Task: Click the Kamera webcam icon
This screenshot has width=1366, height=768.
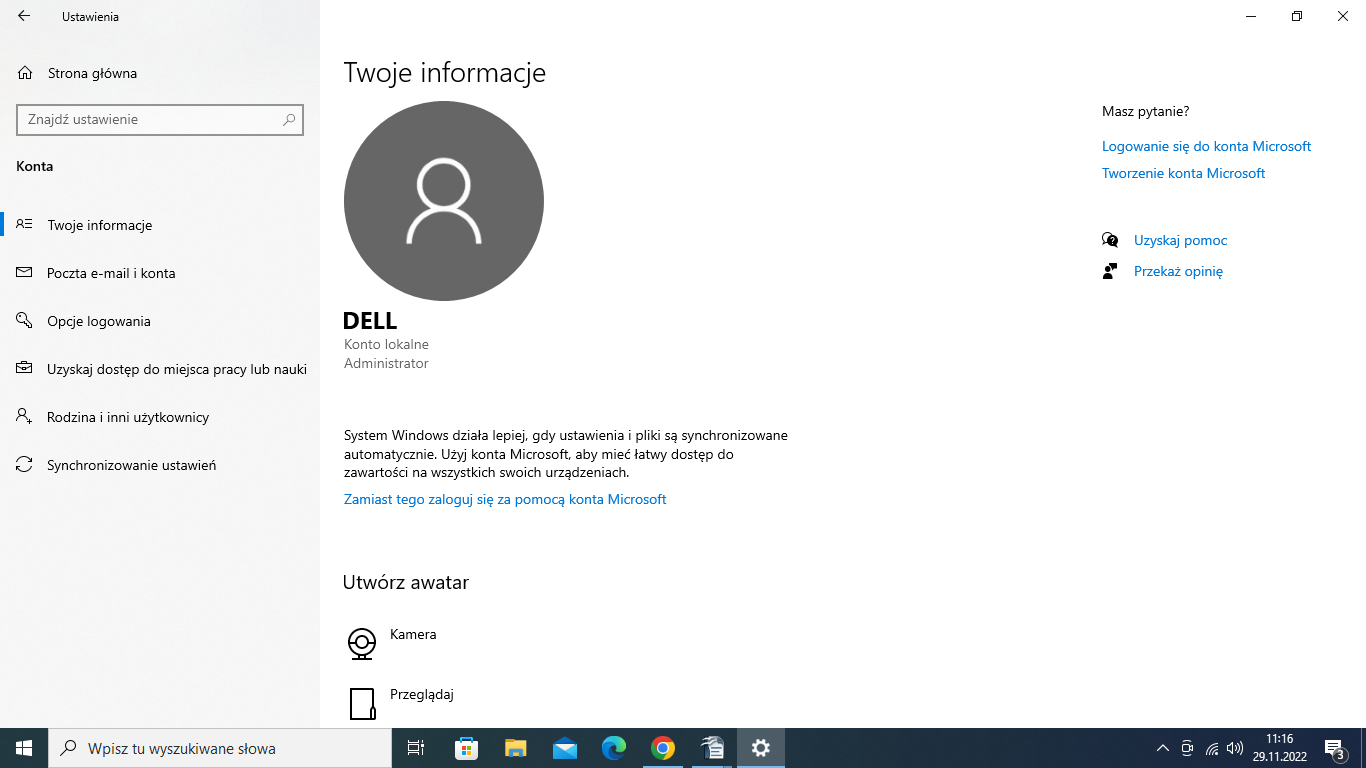Action: [361, 643]
